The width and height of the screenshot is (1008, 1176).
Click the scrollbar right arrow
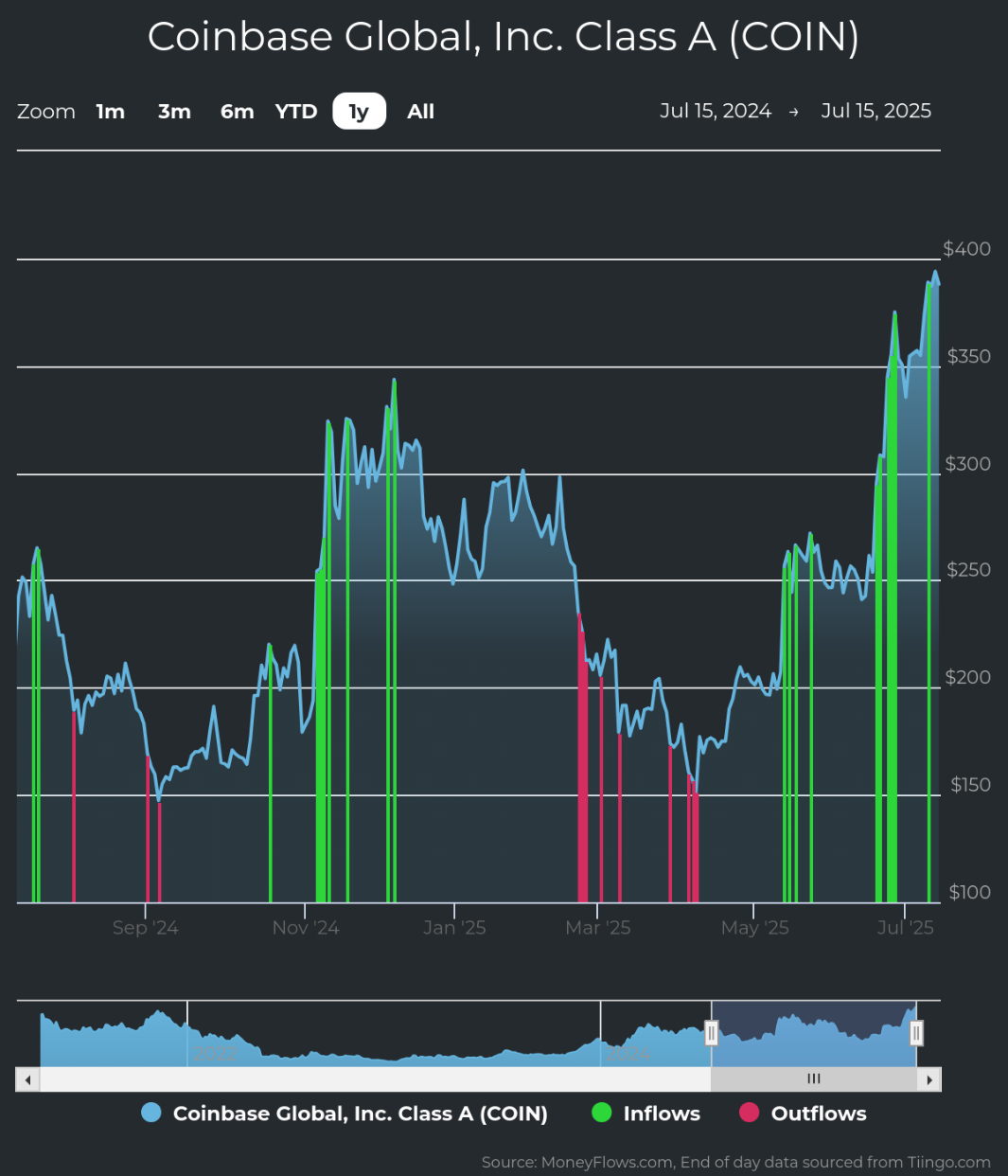(x=929, y=1079)
